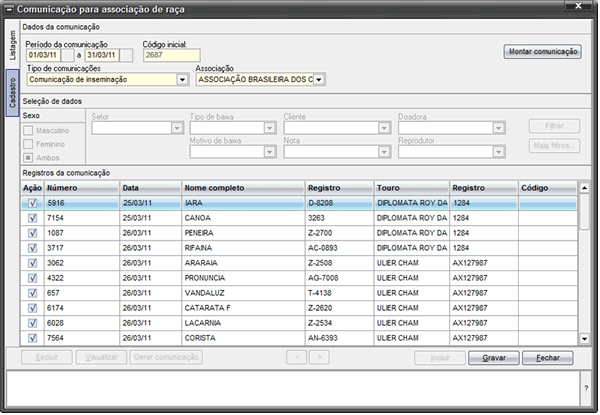Uncheck the action checkbox for row 6174
This screenshot has width=600, height=415.
coord(33,308)
